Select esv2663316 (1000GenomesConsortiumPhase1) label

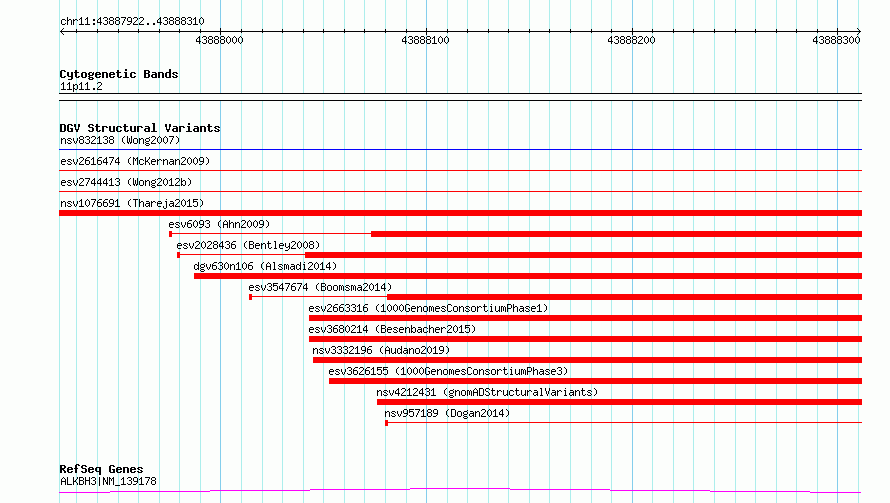[x=429, y=308]
